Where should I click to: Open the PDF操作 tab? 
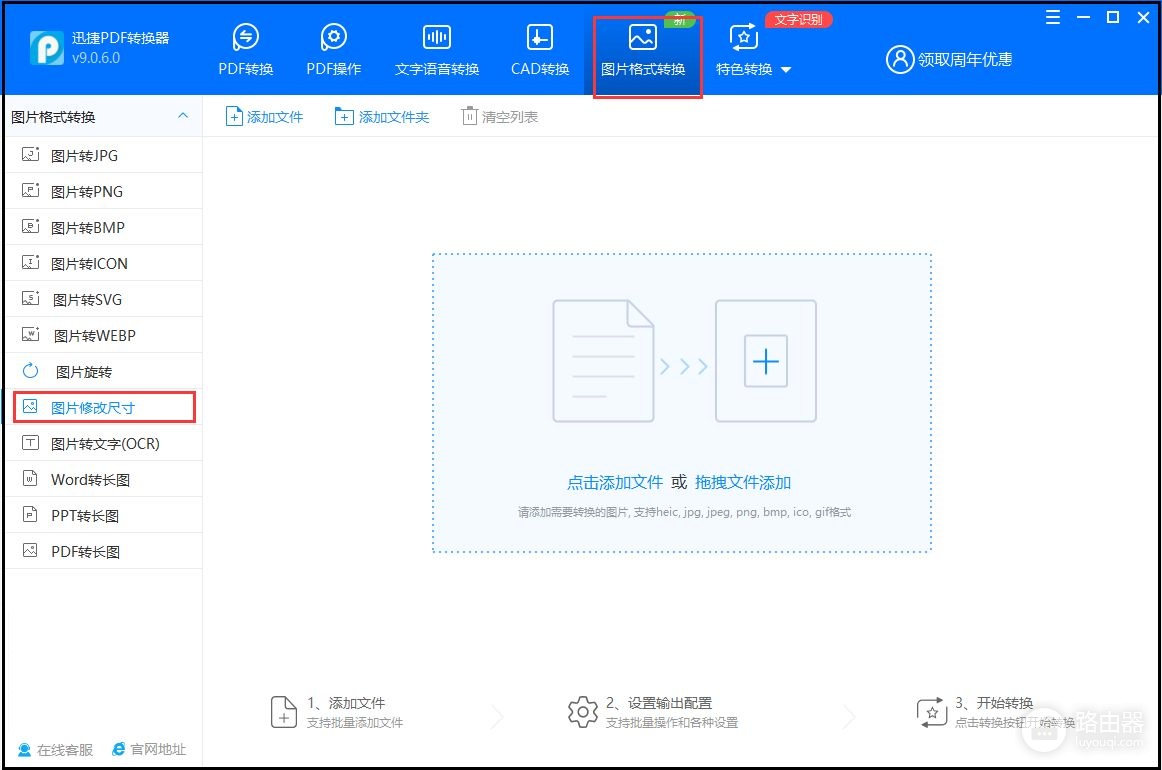pyautogui.click(x=333, y=50)
